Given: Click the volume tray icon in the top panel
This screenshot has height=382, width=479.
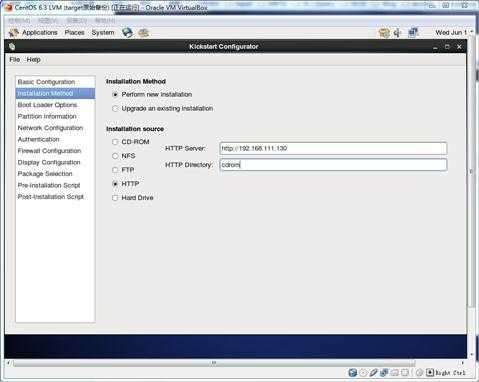Looking at the screenshot, I should pyautogui.click(x=397, y=33).
